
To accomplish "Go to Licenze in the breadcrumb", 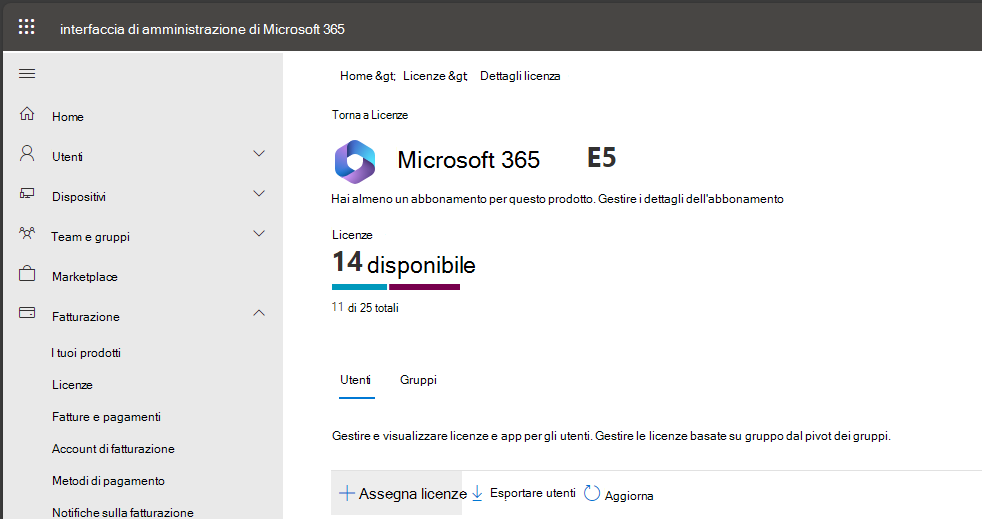I will tap(424, 76).
